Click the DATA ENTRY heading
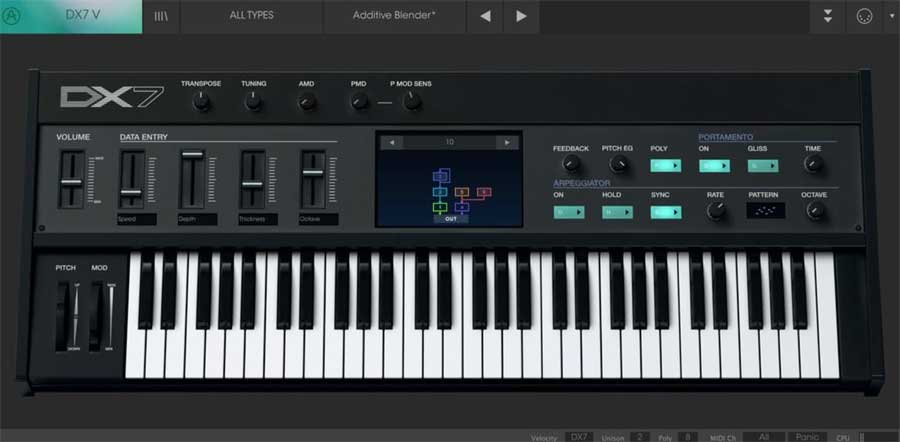Screen dimensions: 900x442 [143, 137]
